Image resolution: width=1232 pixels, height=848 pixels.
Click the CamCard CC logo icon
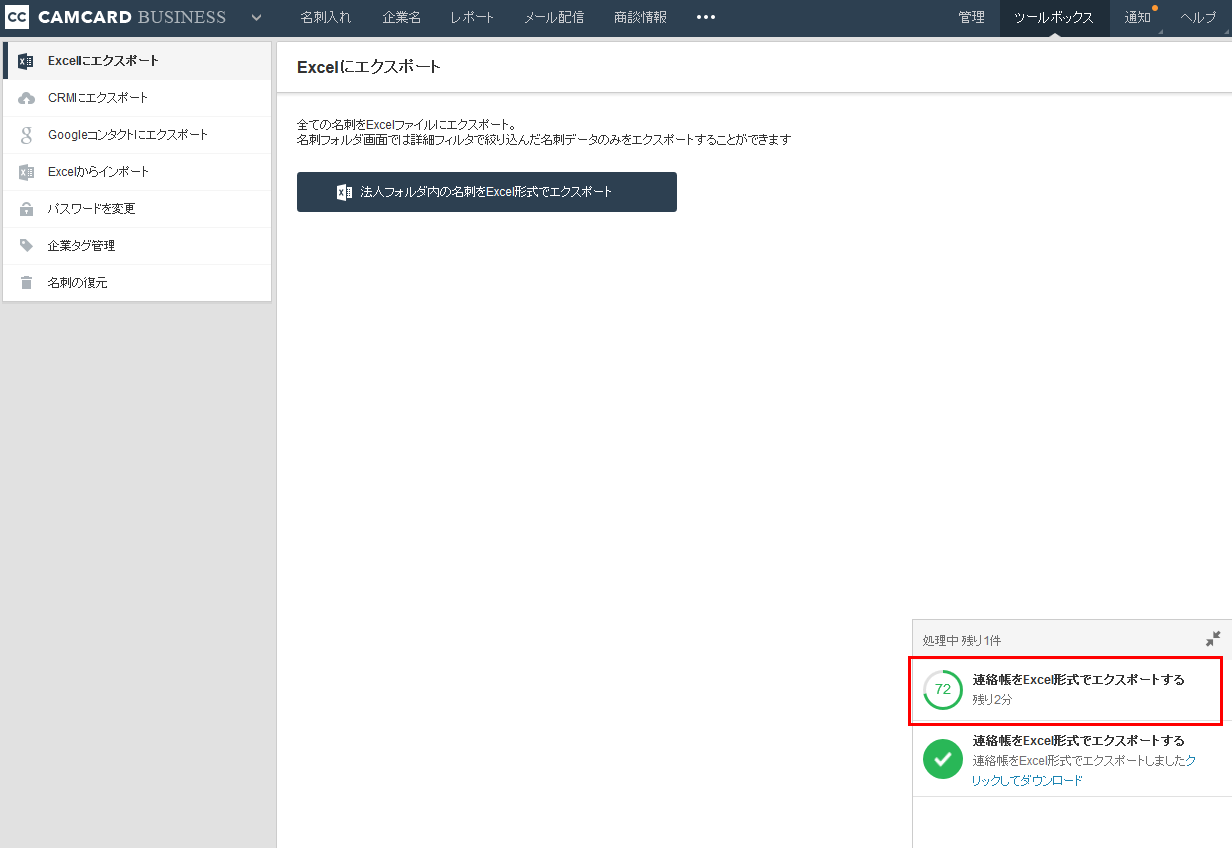pos(17,17)
